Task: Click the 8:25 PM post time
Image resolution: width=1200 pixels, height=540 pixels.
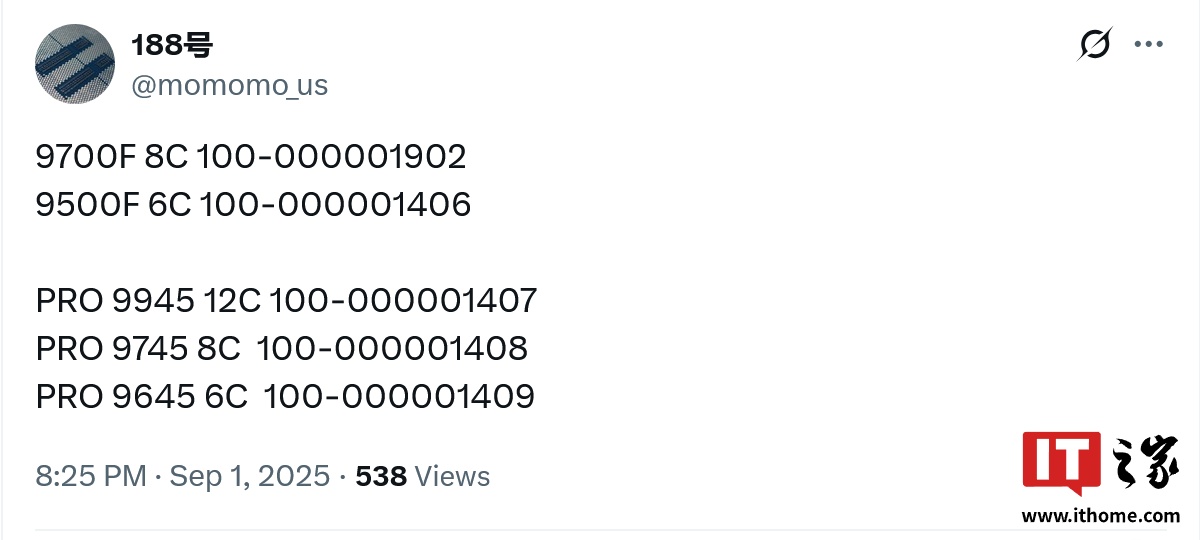Action: 91,476
